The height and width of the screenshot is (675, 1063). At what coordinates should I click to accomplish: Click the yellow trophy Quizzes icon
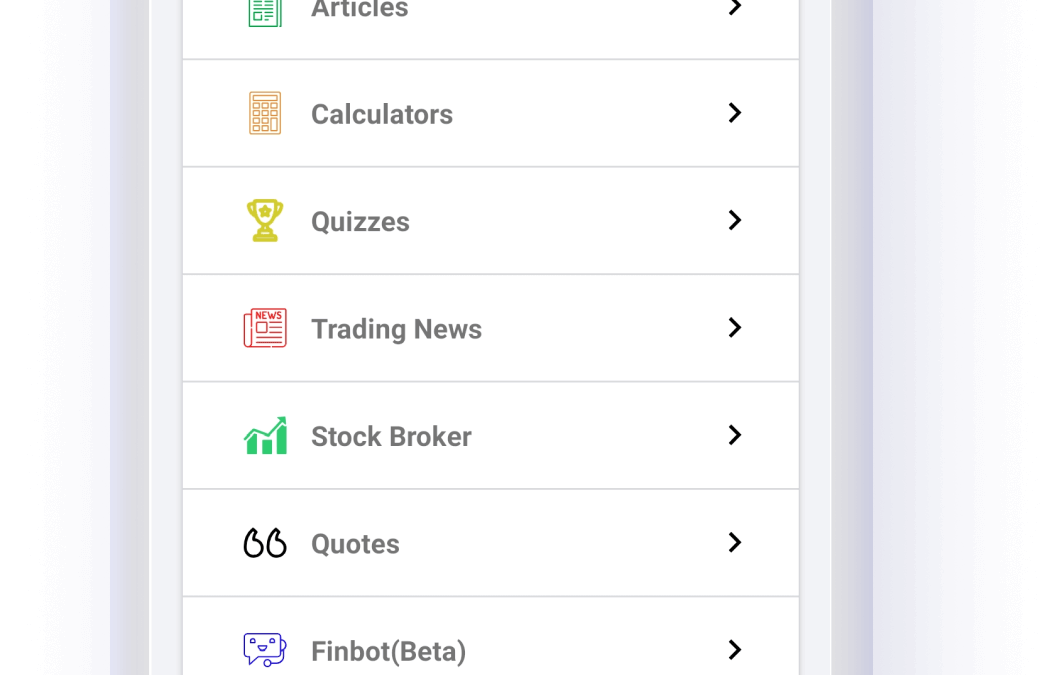(x=264, y=220)
